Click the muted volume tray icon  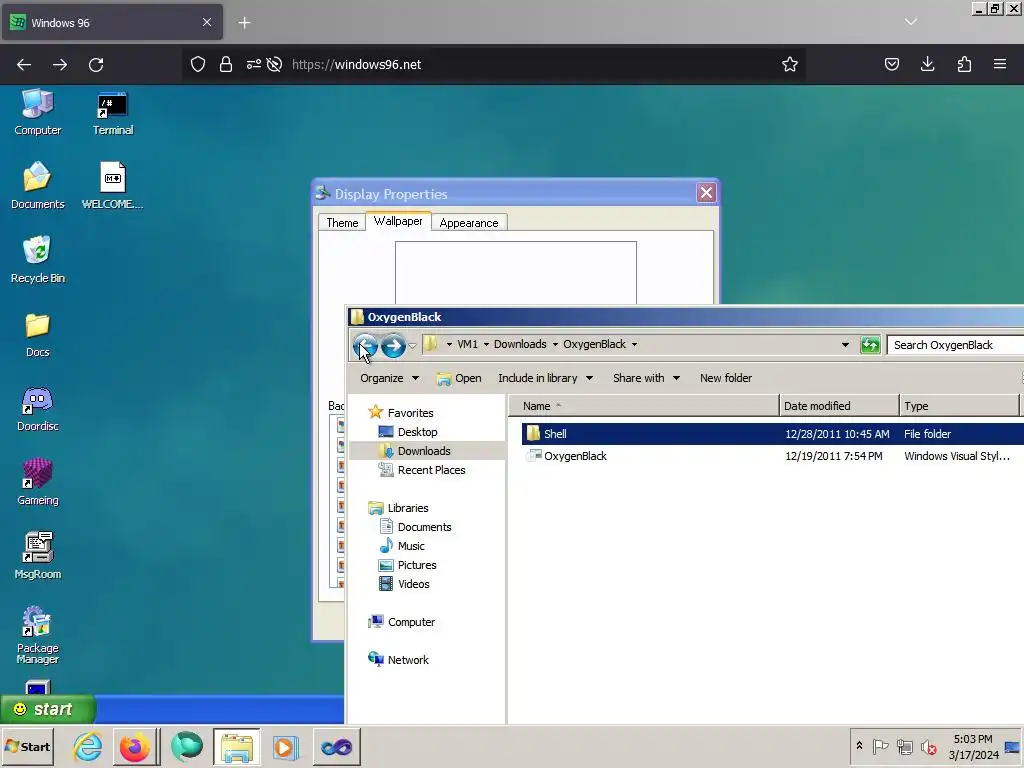tap(929, 746)
